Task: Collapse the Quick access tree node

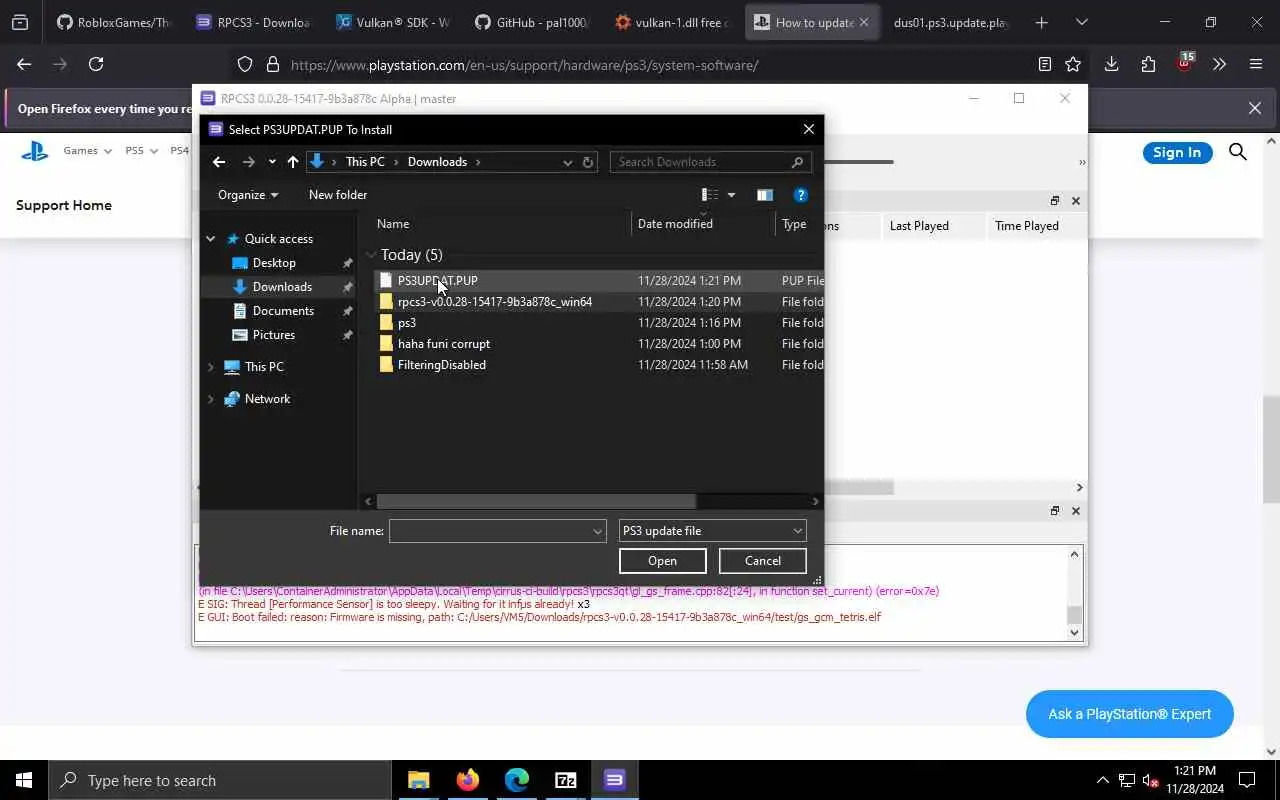Action: [211, 239]
